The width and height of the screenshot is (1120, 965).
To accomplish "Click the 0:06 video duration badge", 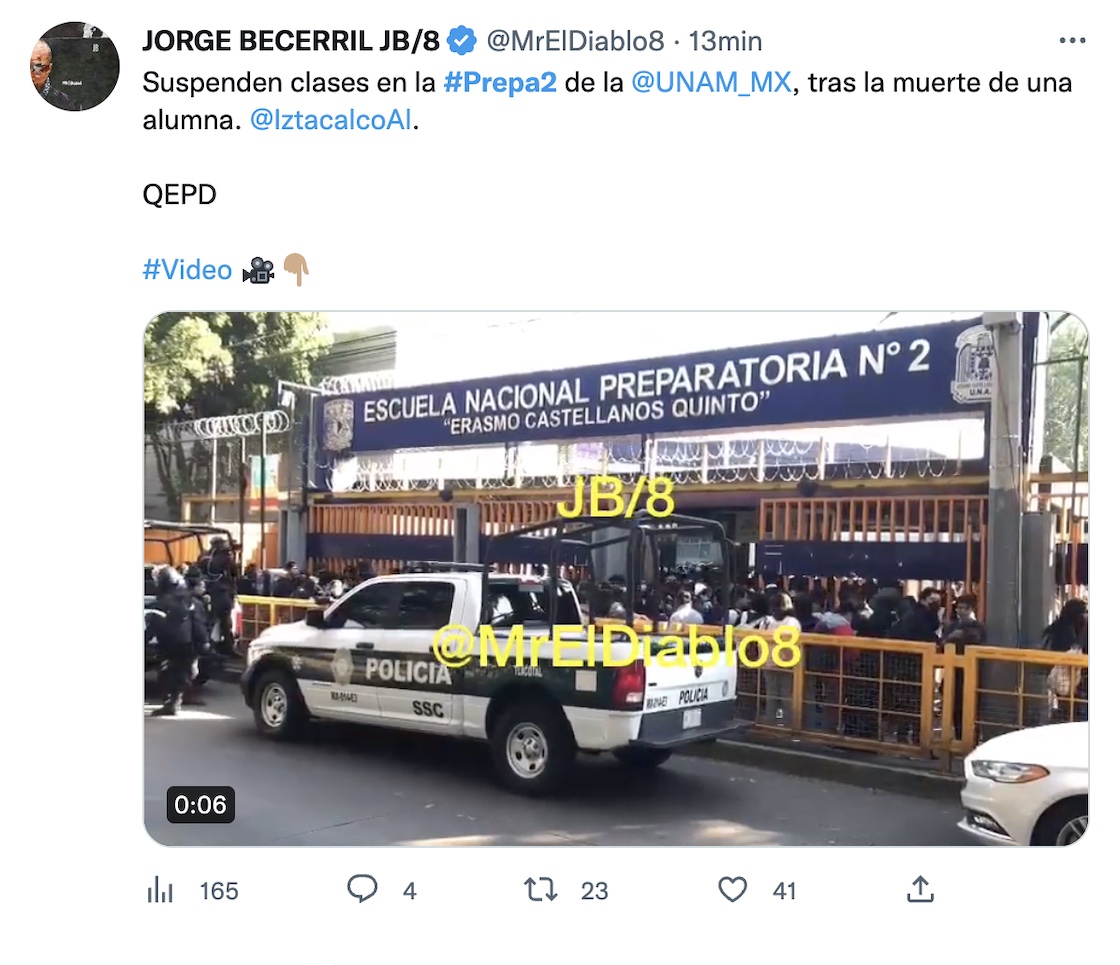I will click(201, 805).
